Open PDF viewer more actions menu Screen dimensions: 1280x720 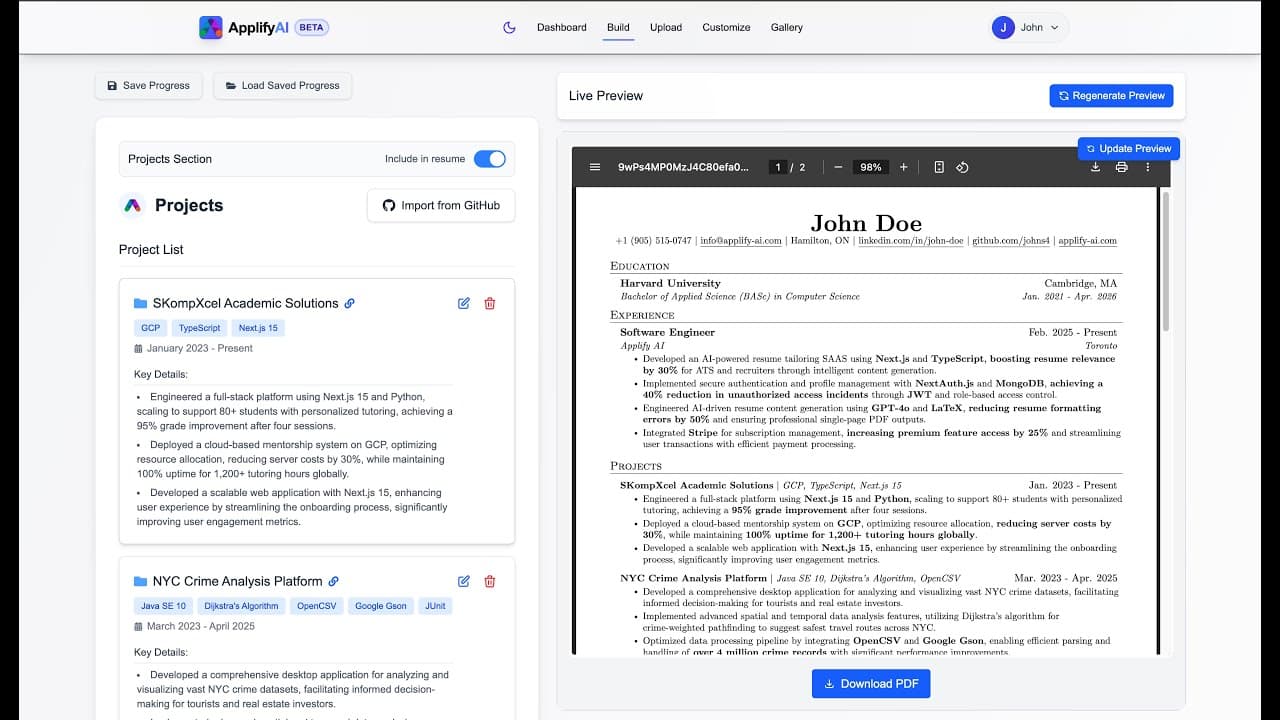(1148, 167)
